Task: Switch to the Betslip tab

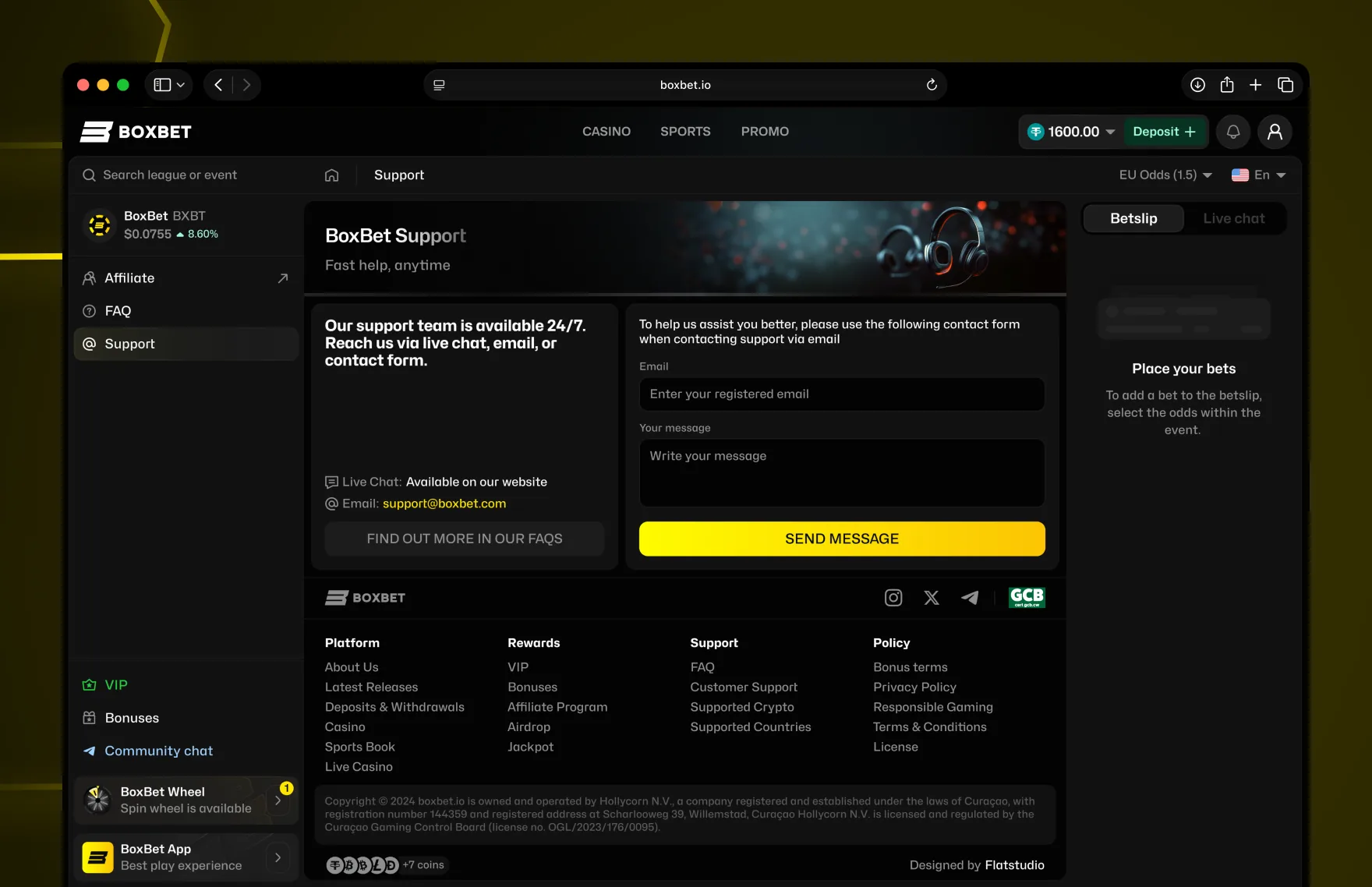Action: click(1133, 218)
